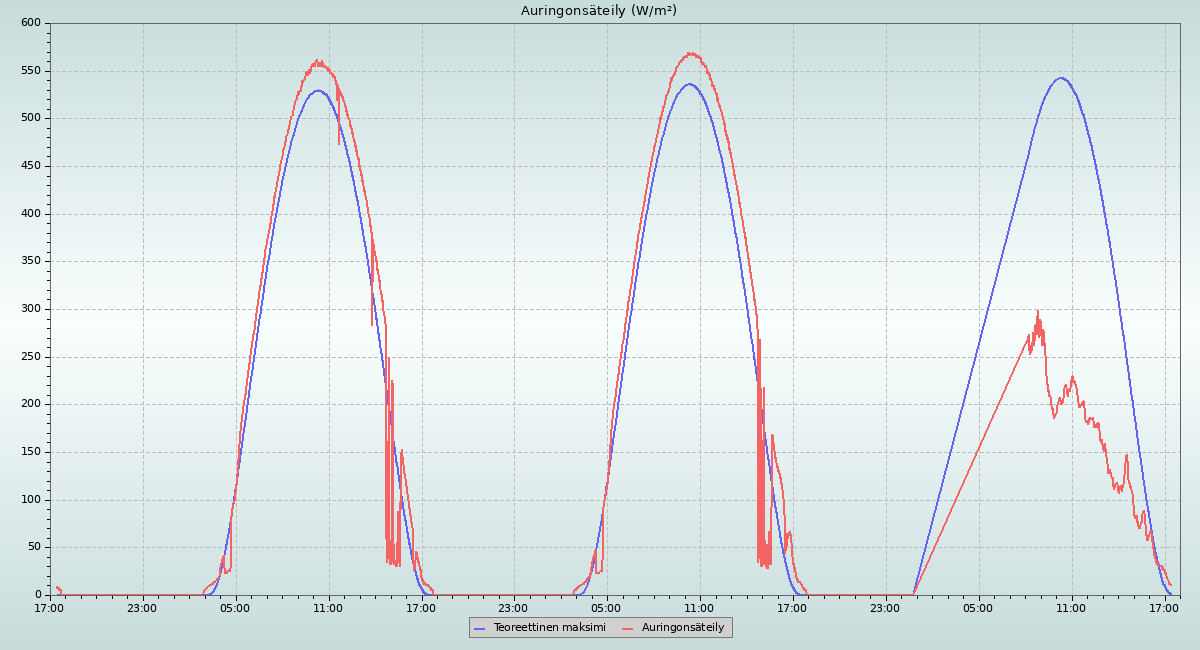Select the first 23:00 x-axis label
Image resolution: width=1200 pixels, height=650 pixels.
pyautogui.click(x=143, y=608)
